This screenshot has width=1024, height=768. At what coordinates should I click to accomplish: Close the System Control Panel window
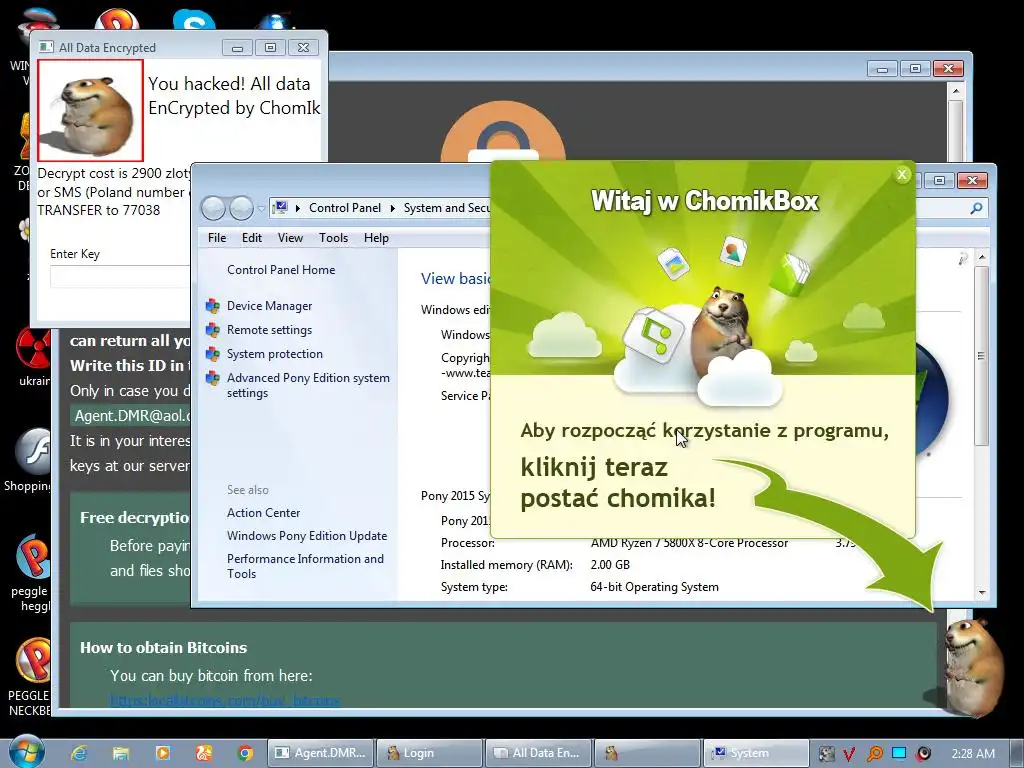click(x=972, y=180)
